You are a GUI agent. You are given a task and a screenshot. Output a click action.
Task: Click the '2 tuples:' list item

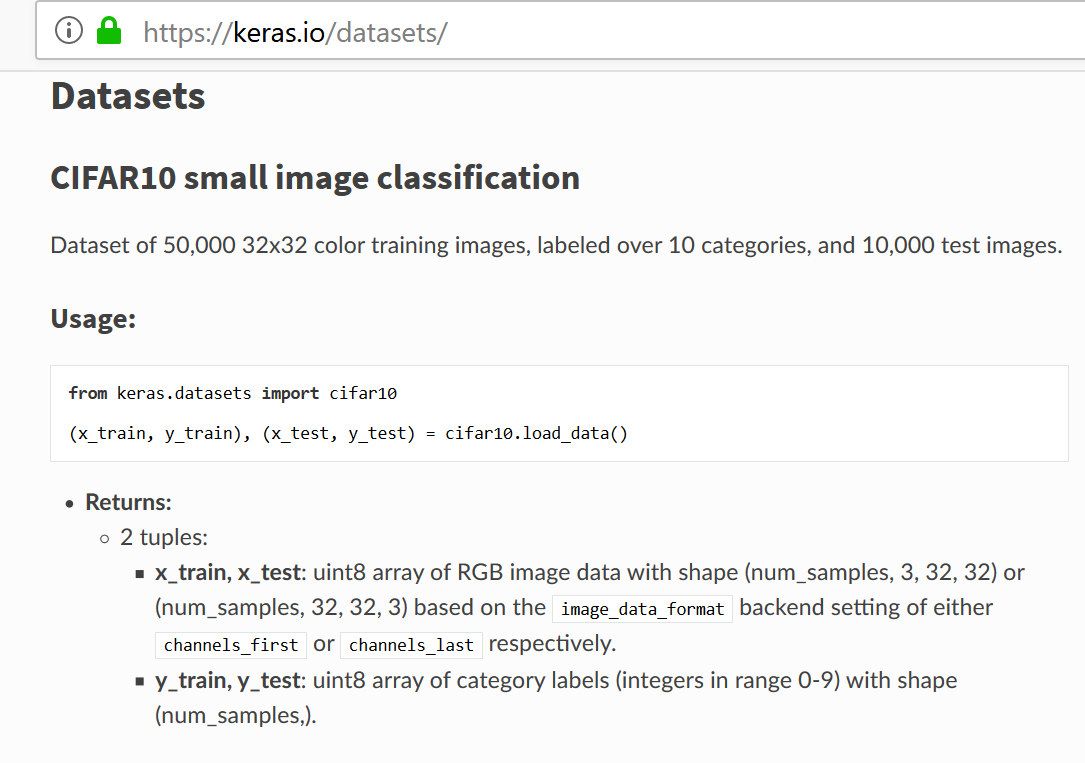click(164, 537)
